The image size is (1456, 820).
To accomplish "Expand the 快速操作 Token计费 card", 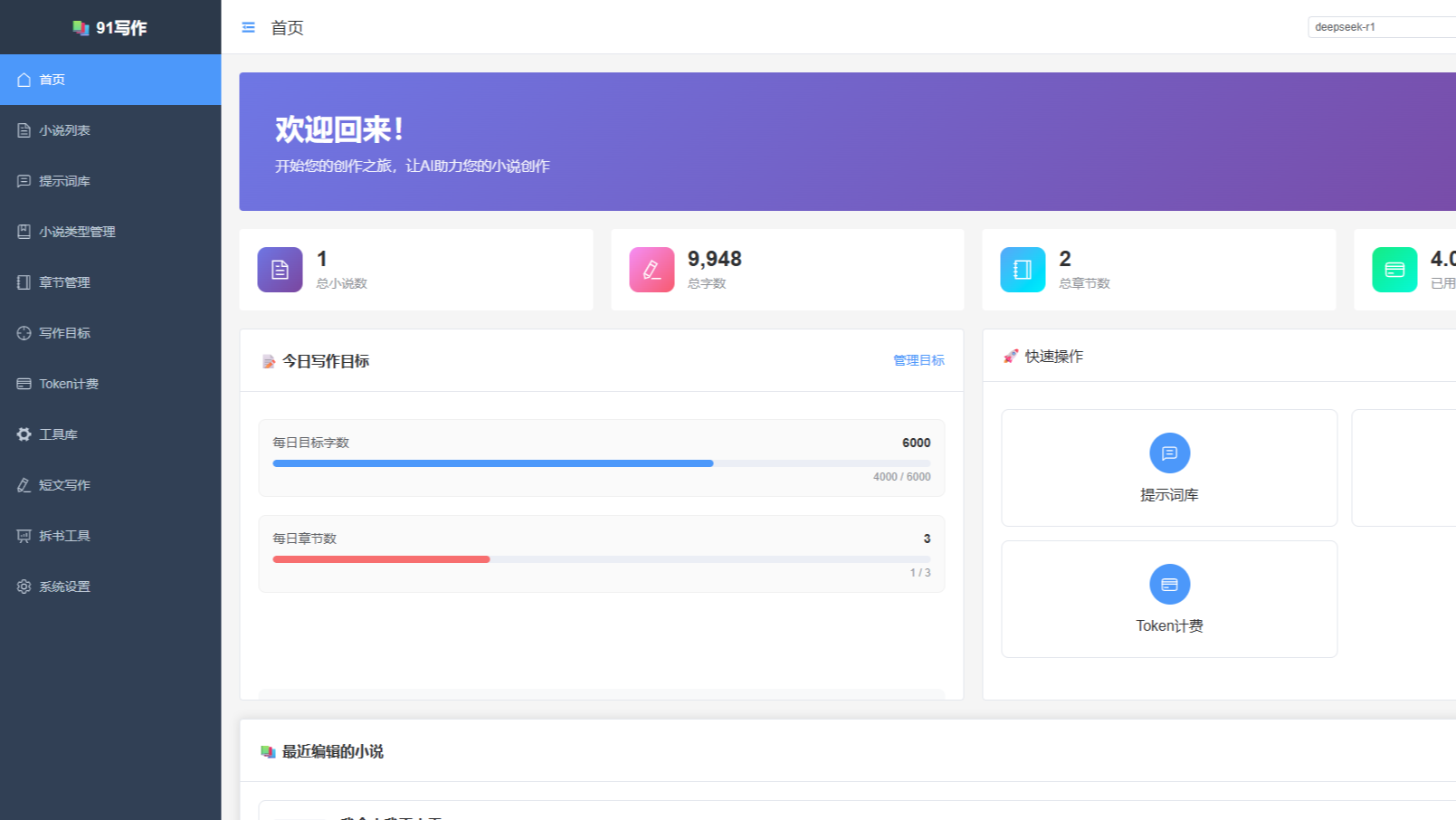I will (1168, 598).
